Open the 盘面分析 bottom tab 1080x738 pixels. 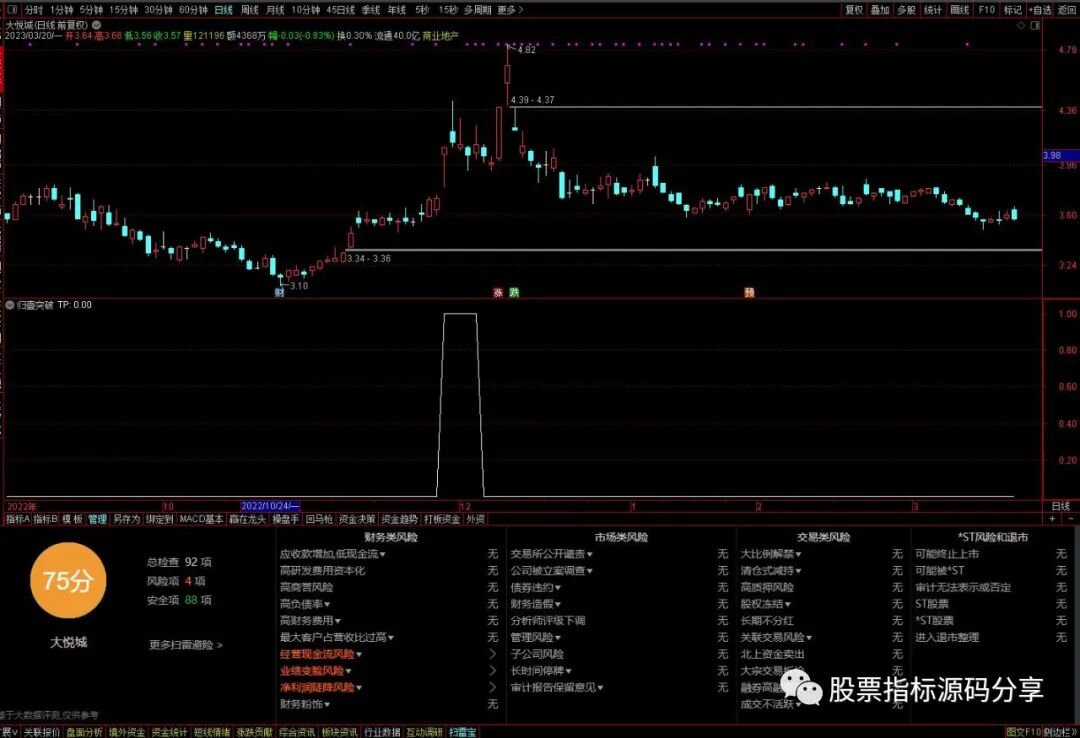tap(84, 732)
